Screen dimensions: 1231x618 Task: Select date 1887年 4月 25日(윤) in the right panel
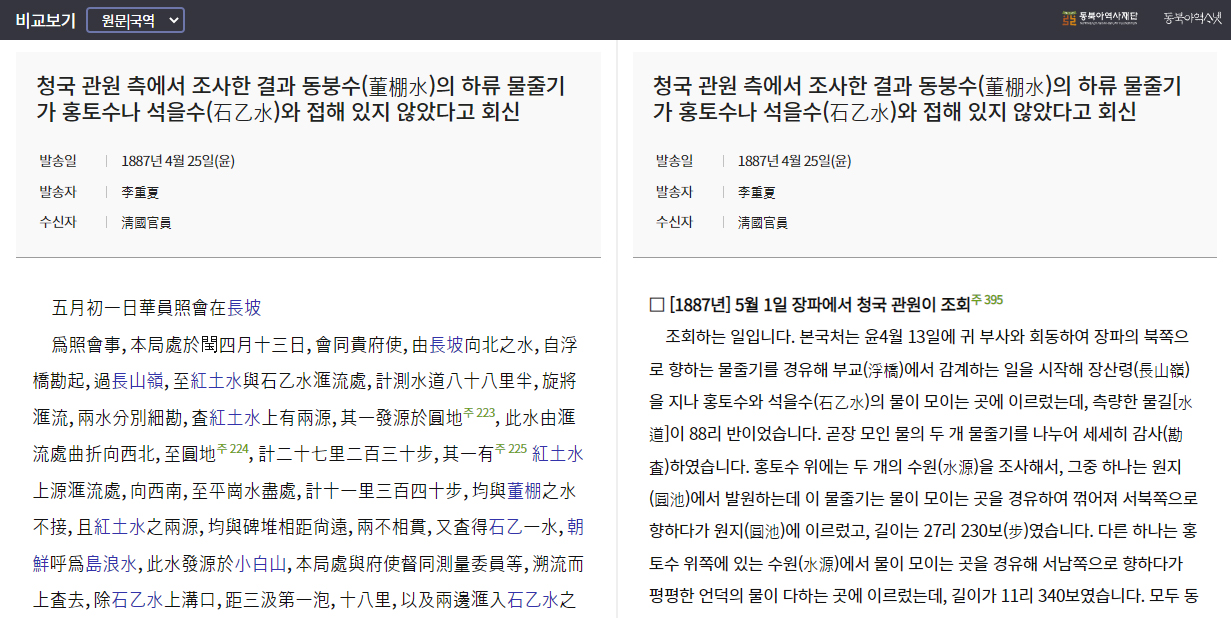[x=795, y=161]
